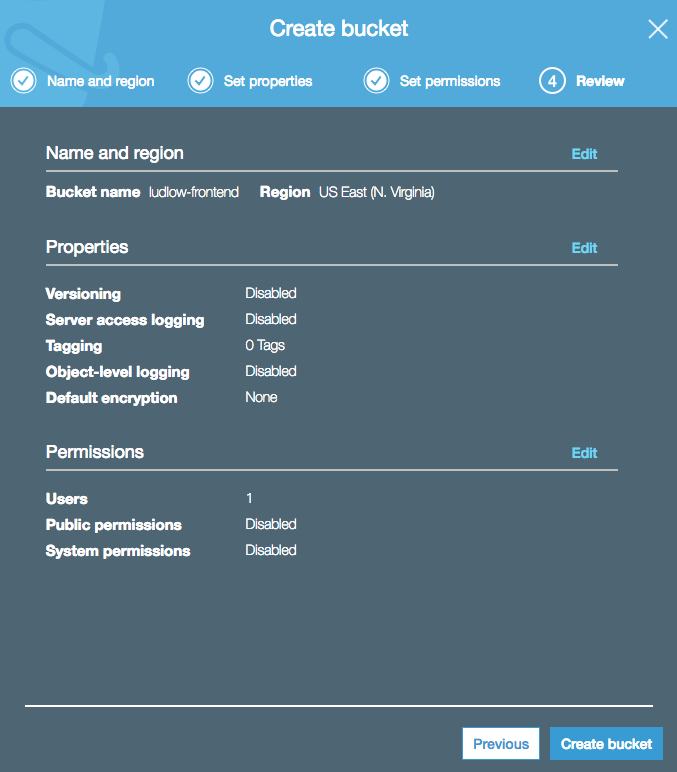Go back with the Previous button
677x772 pixels.
point(501,743)
